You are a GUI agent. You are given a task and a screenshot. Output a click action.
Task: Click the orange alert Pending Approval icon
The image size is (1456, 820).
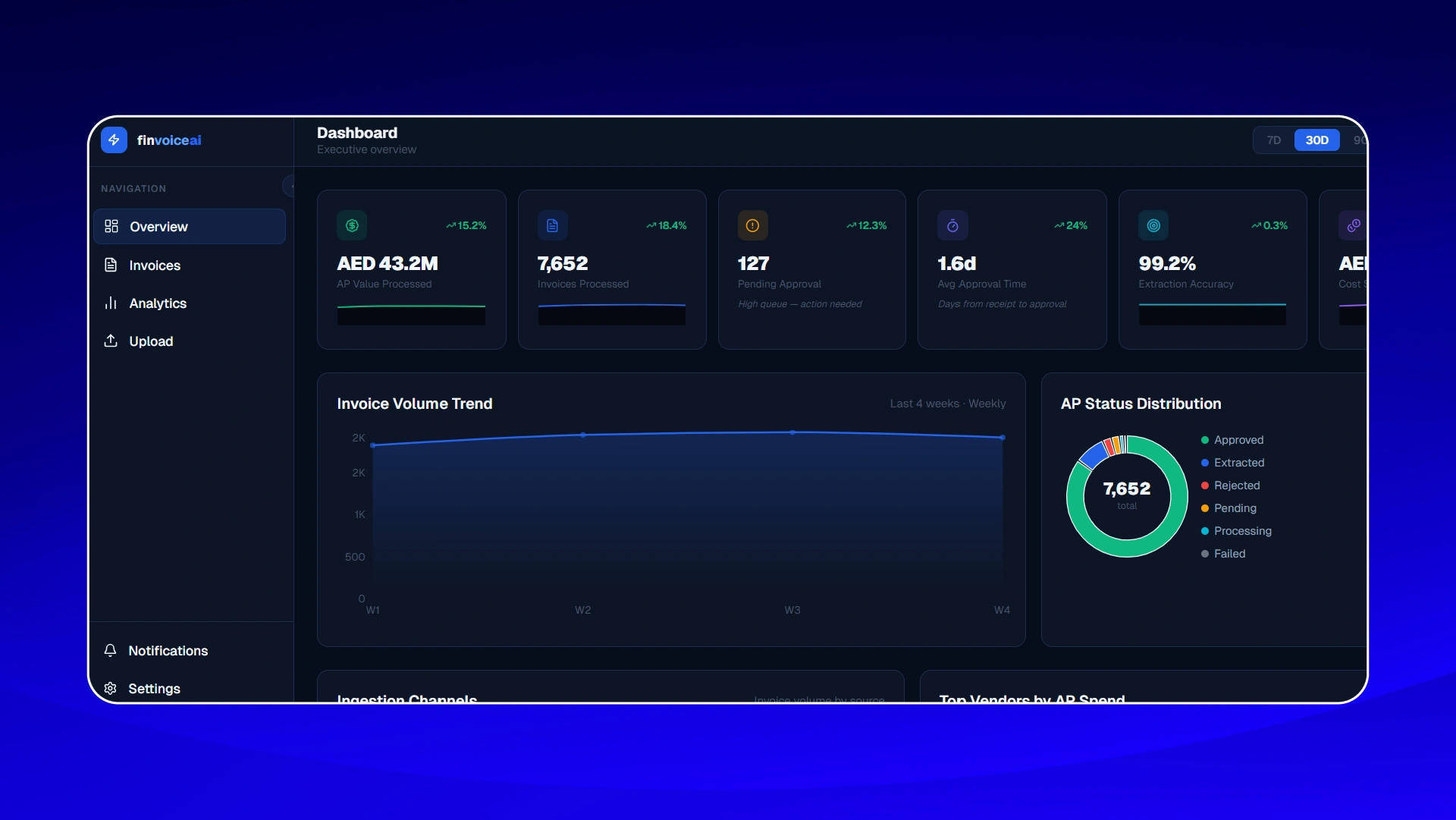[752, 225]
